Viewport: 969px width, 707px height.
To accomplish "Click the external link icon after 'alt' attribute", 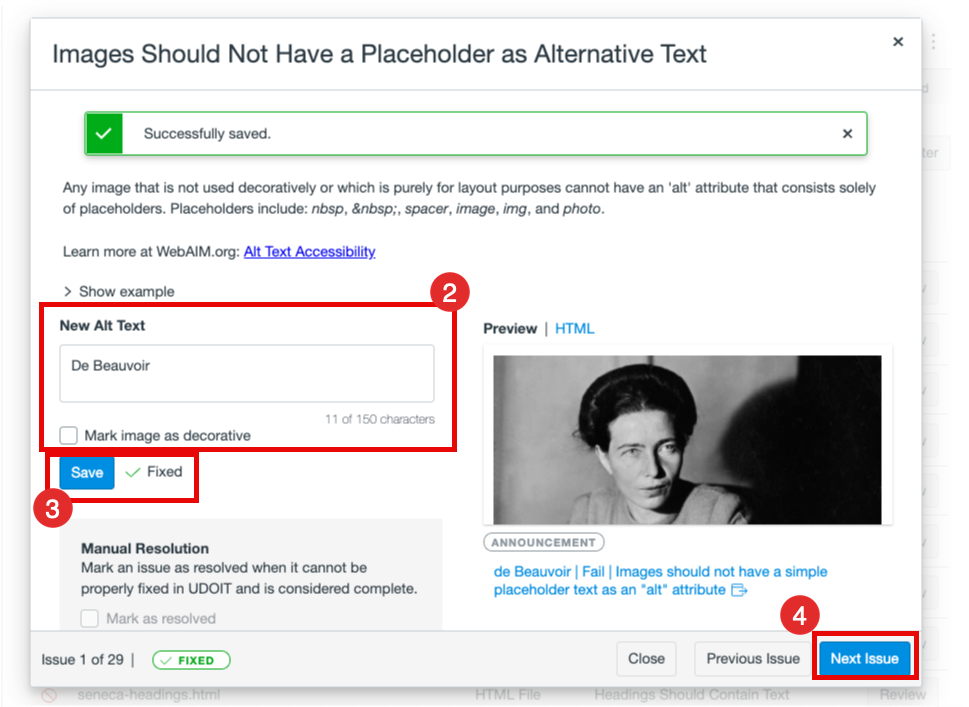I will 740,590.
